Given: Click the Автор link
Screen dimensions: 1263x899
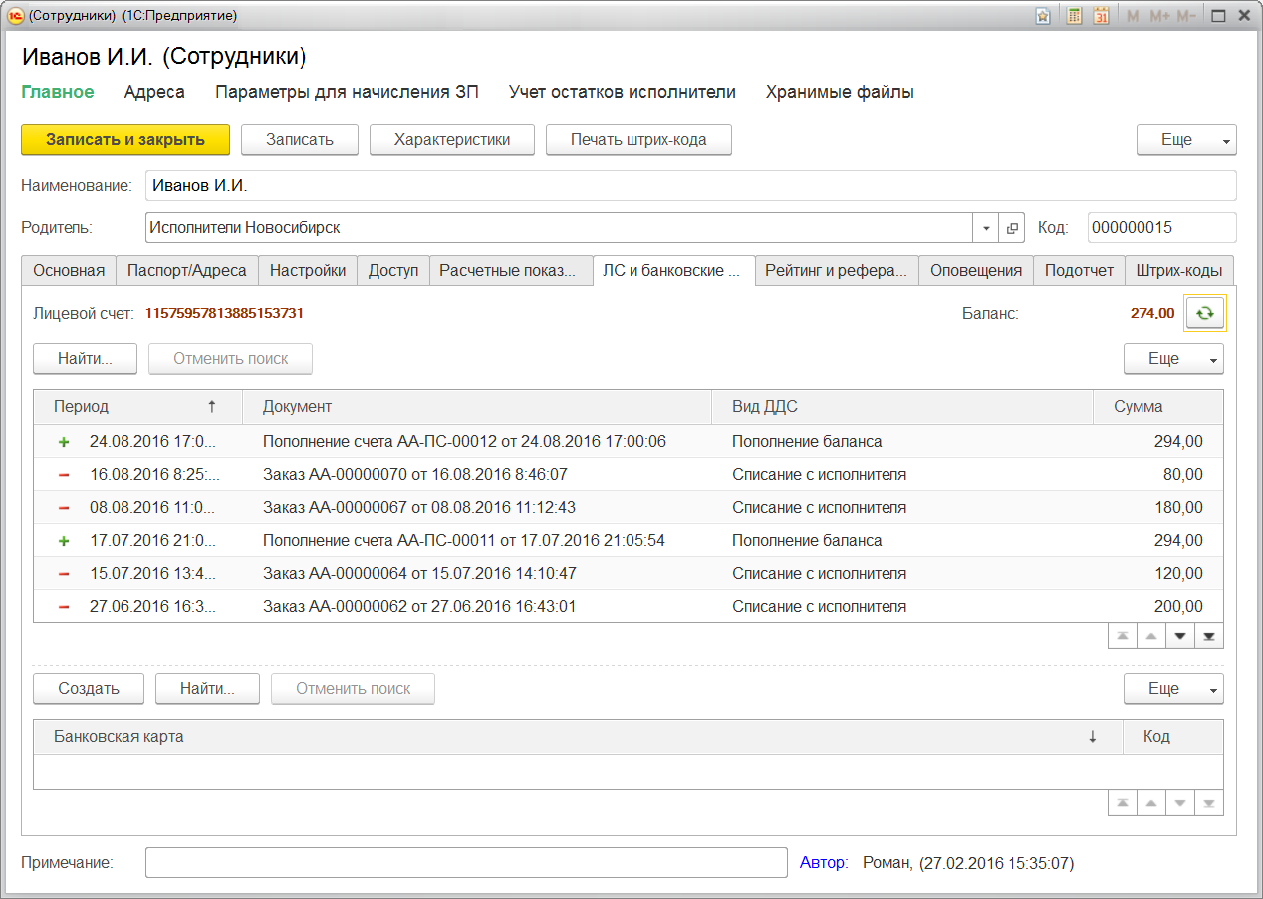Looking at the screenshot, I should pyautogui.click(x=823, y=862).
